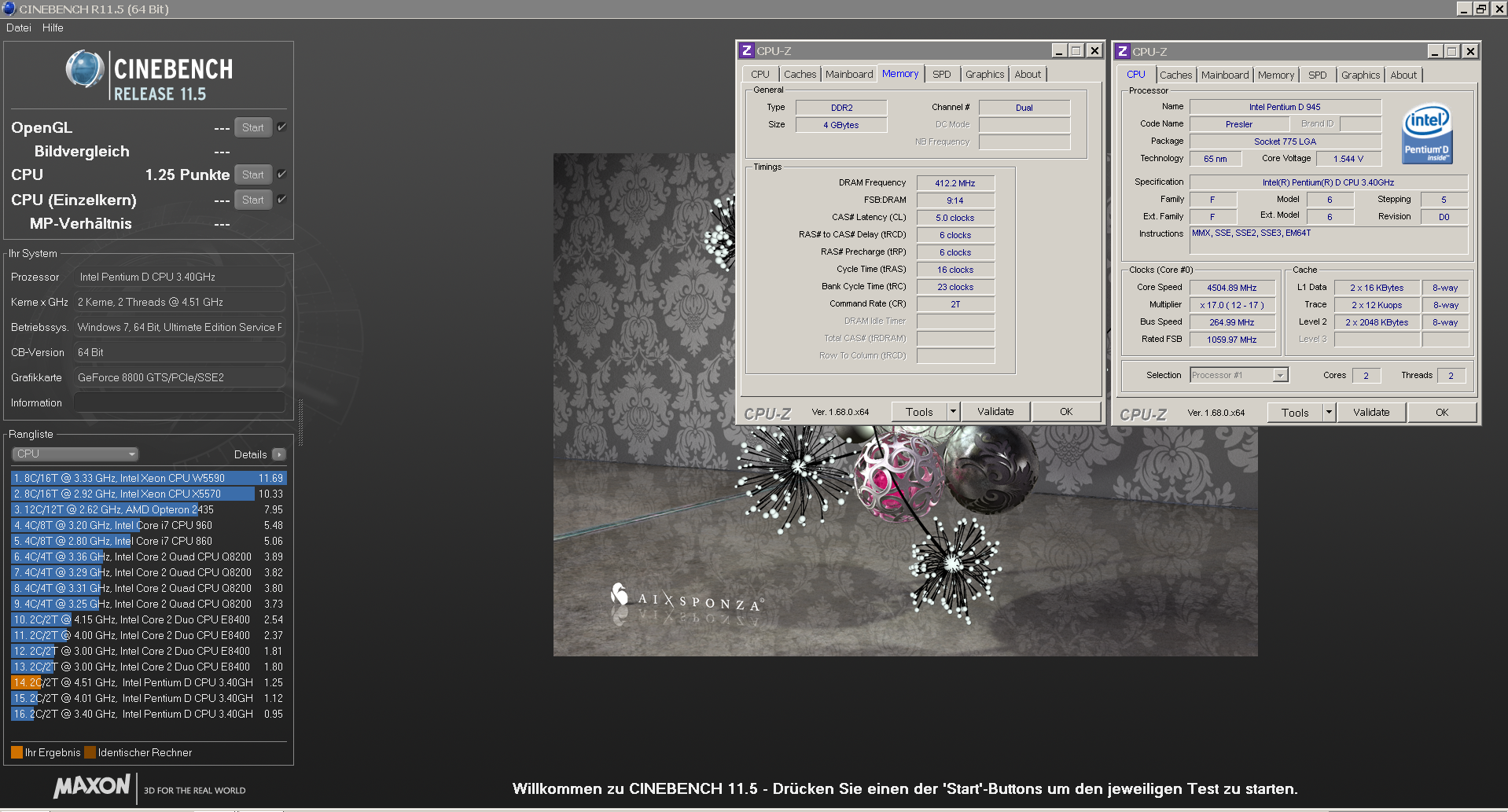Image resolution: width=1508 pixels, height=812 pixels.
Task: Click OK in Memory CPU-Z window
Action: 1066,411
